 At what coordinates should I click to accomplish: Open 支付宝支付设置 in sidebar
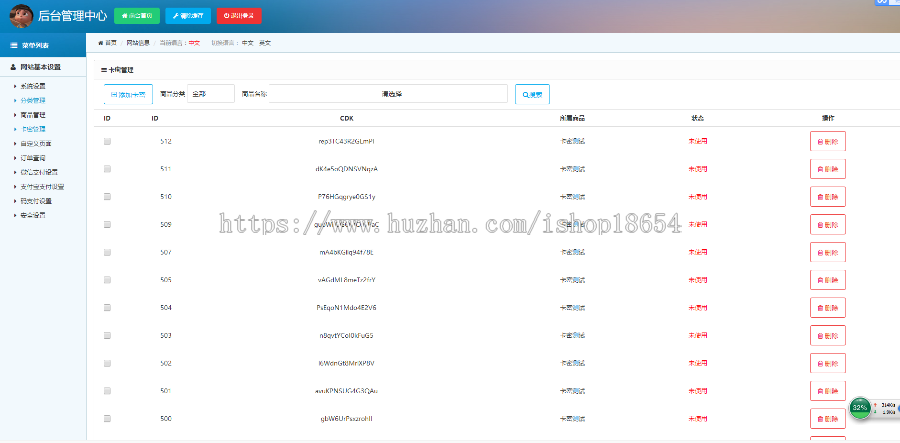click(42, 186)
